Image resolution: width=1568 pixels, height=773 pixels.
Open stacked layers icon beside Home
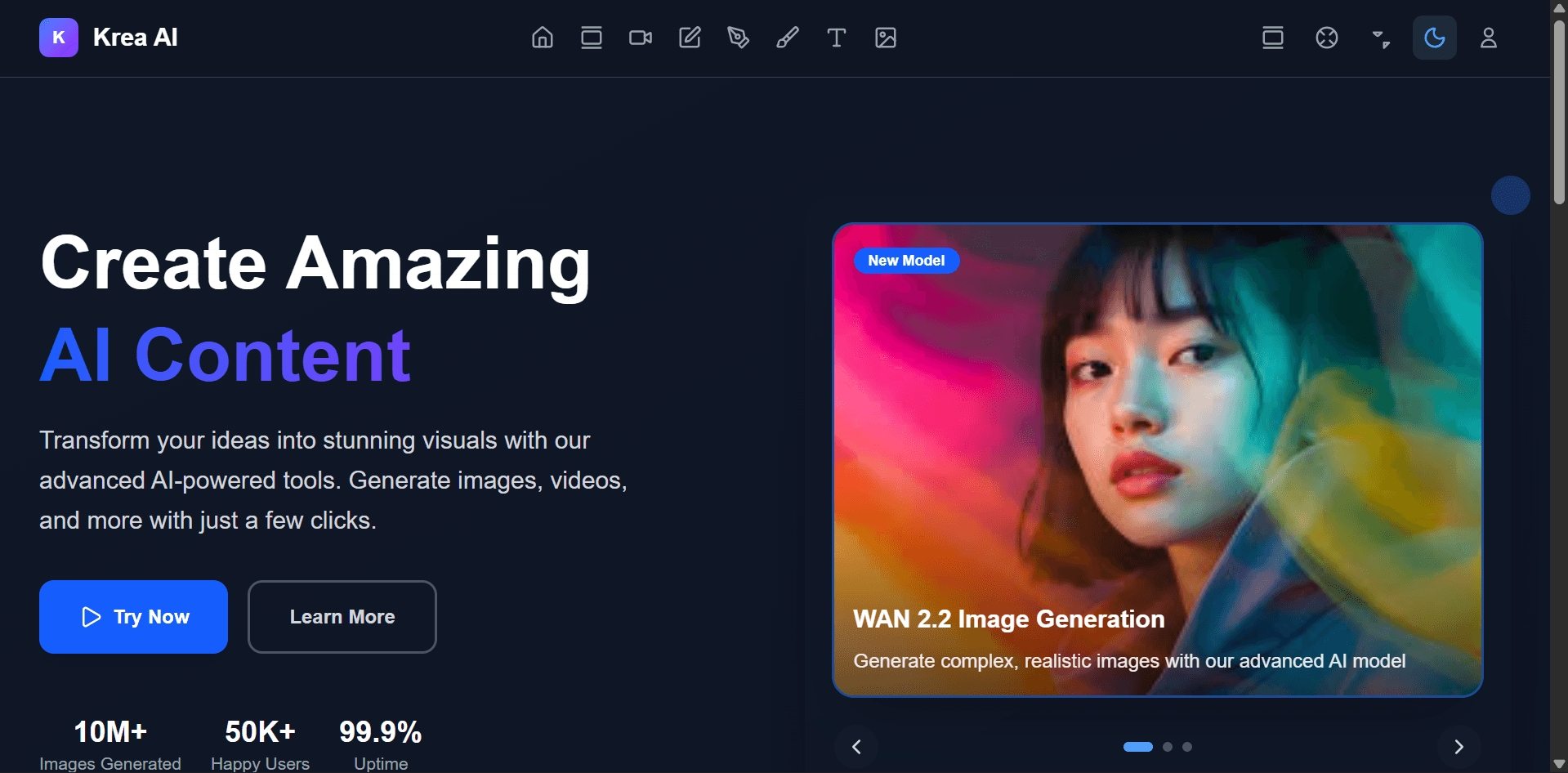pos(592,38)
